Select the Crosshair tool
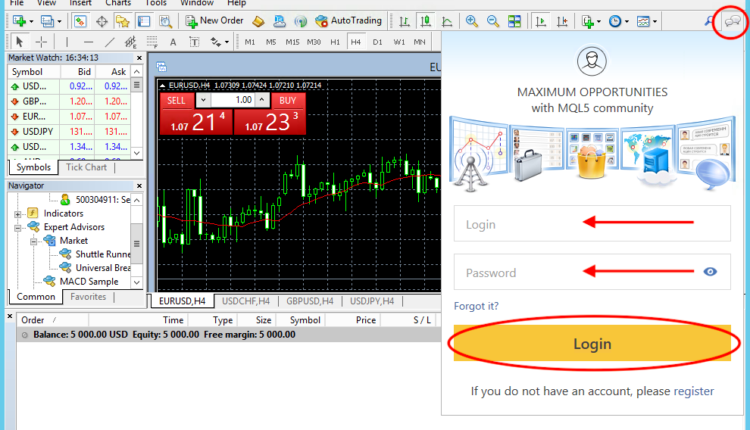Screen dimensions: 750x430 [x=41, y=42]
